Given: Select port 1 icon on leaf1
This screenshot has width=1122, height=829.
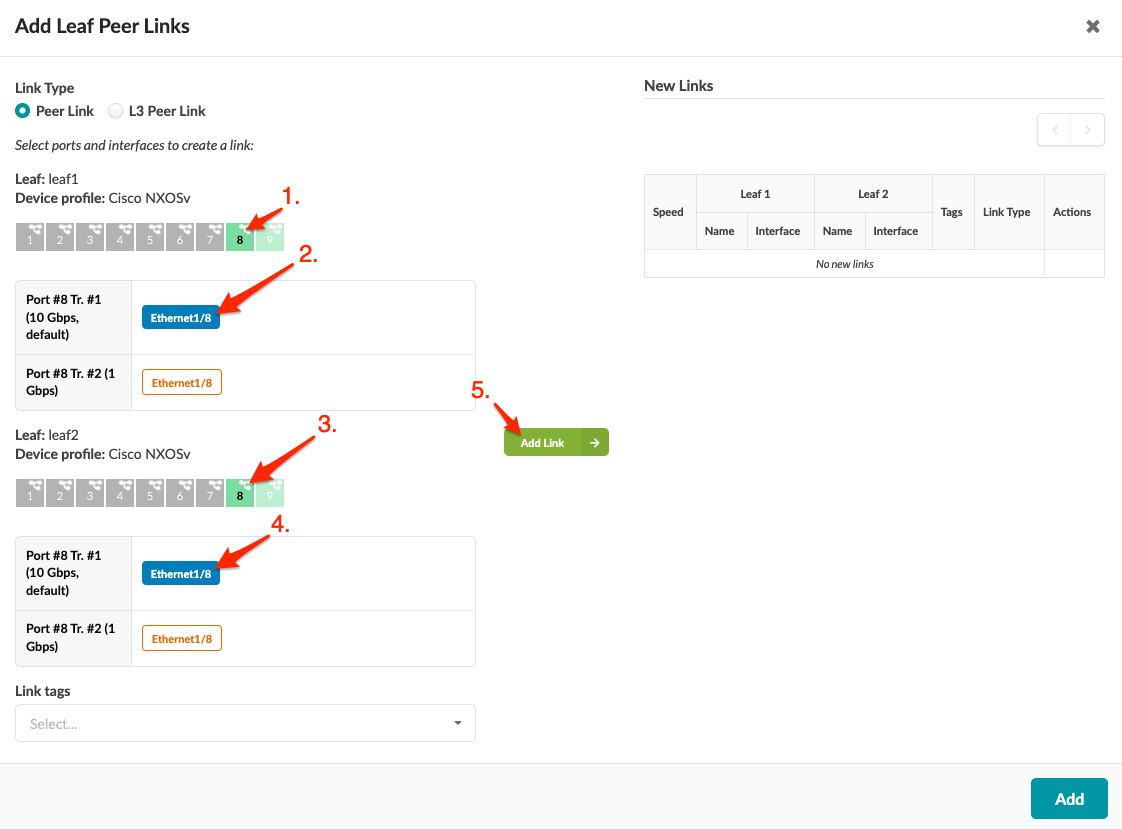Looking at the screenshot, I should pos(30,237).
